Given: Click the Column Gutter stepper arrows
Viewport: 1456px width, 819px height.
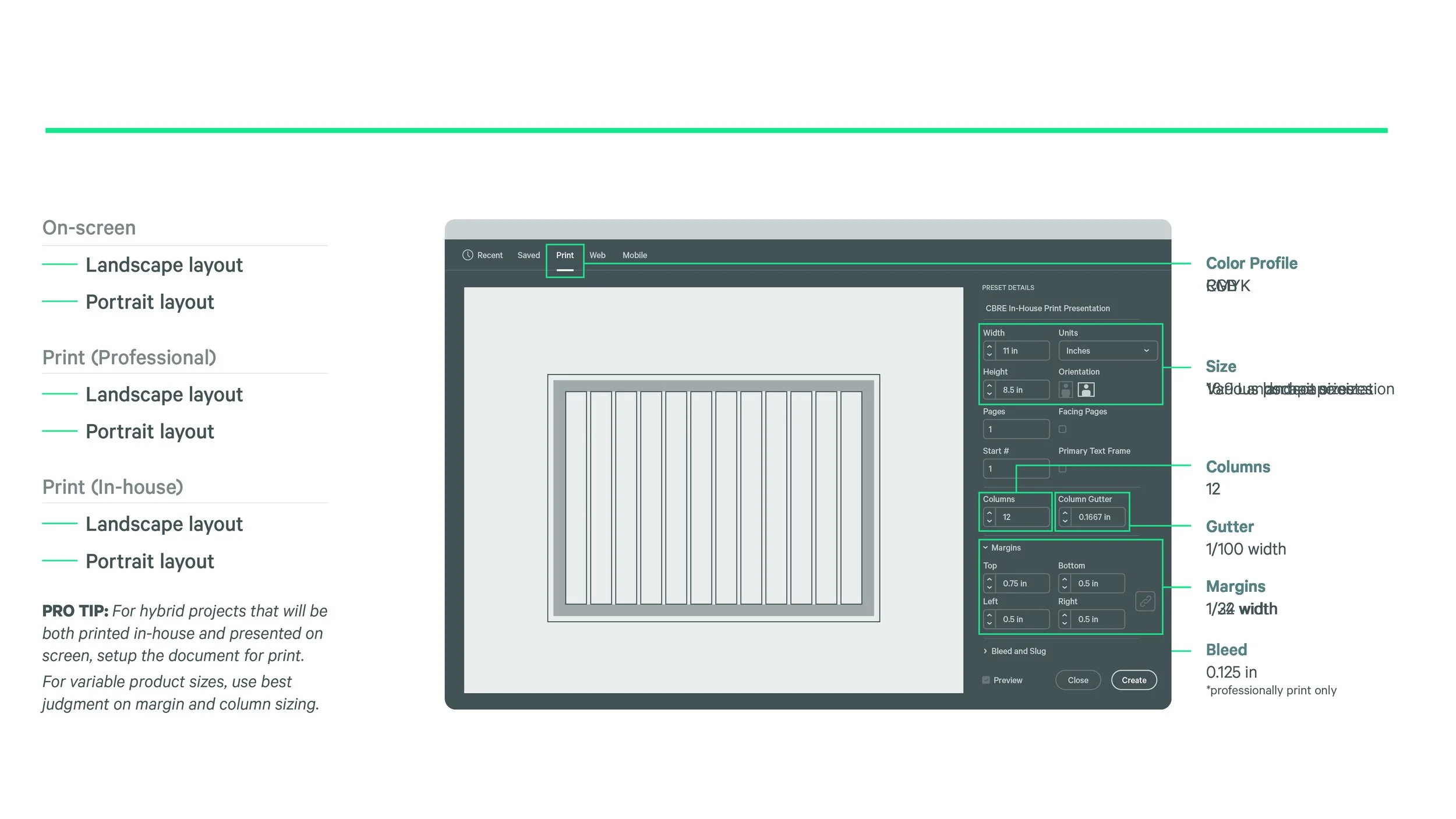Looking at the screenshot, I should click(x=1065, y=517).
